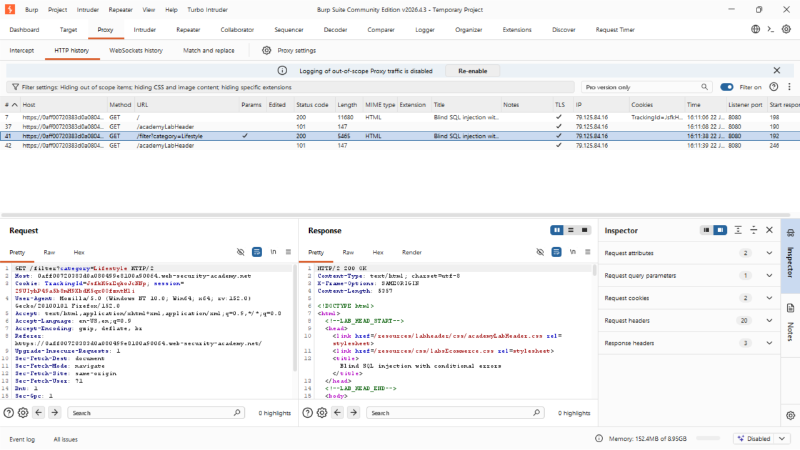This screenshot has height=450, width=800.
Task: Open the request pane hamburger menu
Action: (288, 252)
